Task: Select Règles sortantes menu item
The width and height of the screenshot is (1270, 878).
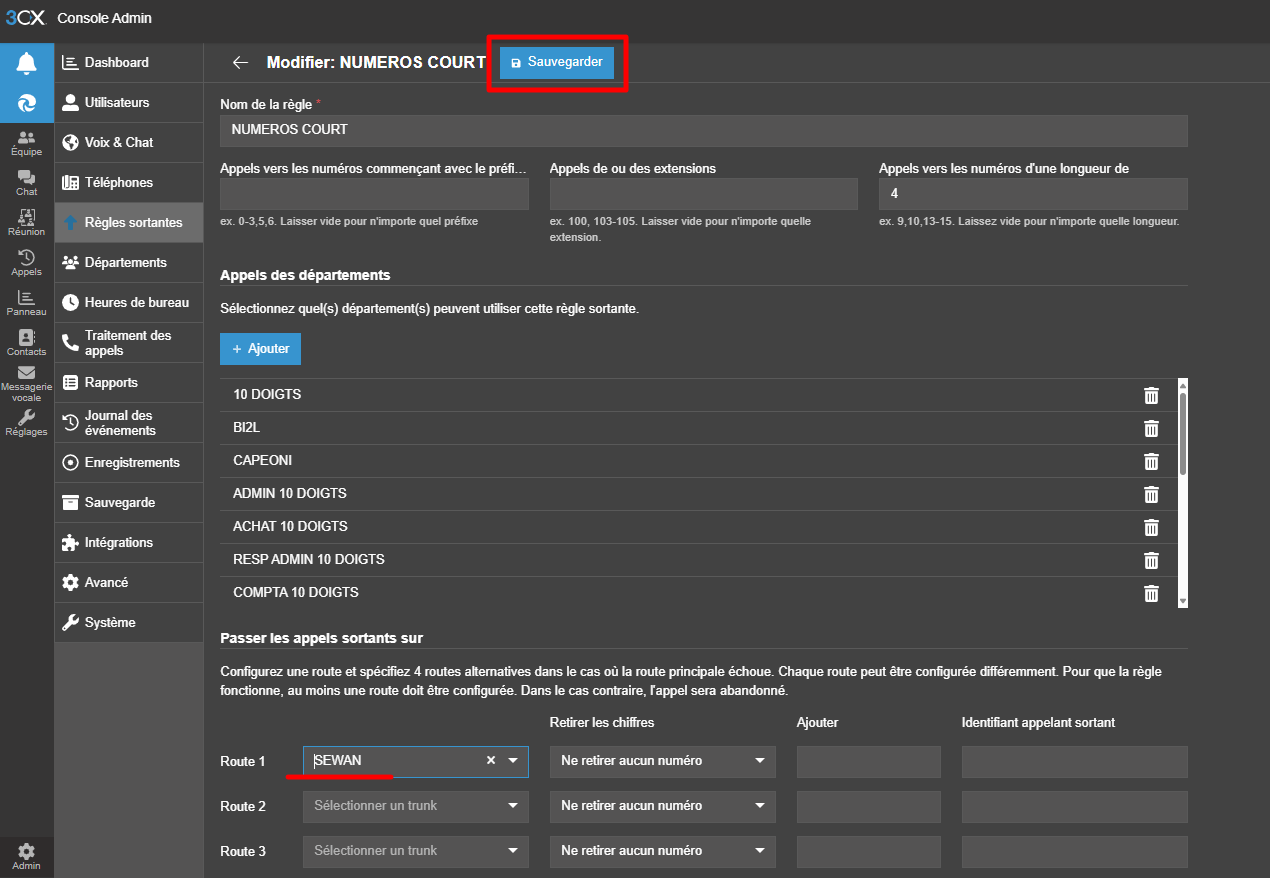Action: click(129, 222)
